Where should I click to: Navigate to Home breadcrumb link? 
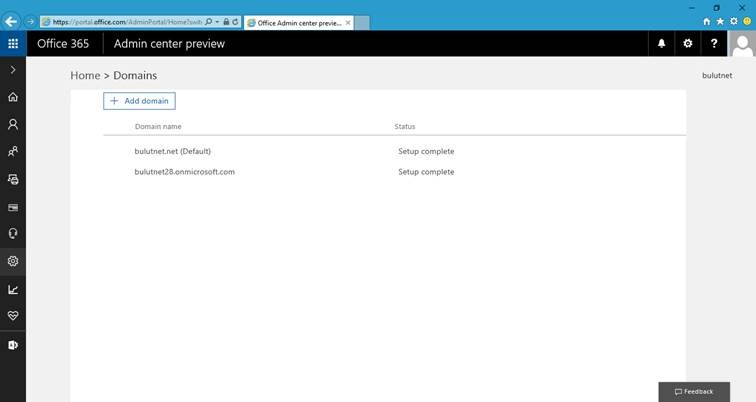(x=85, y=76)
